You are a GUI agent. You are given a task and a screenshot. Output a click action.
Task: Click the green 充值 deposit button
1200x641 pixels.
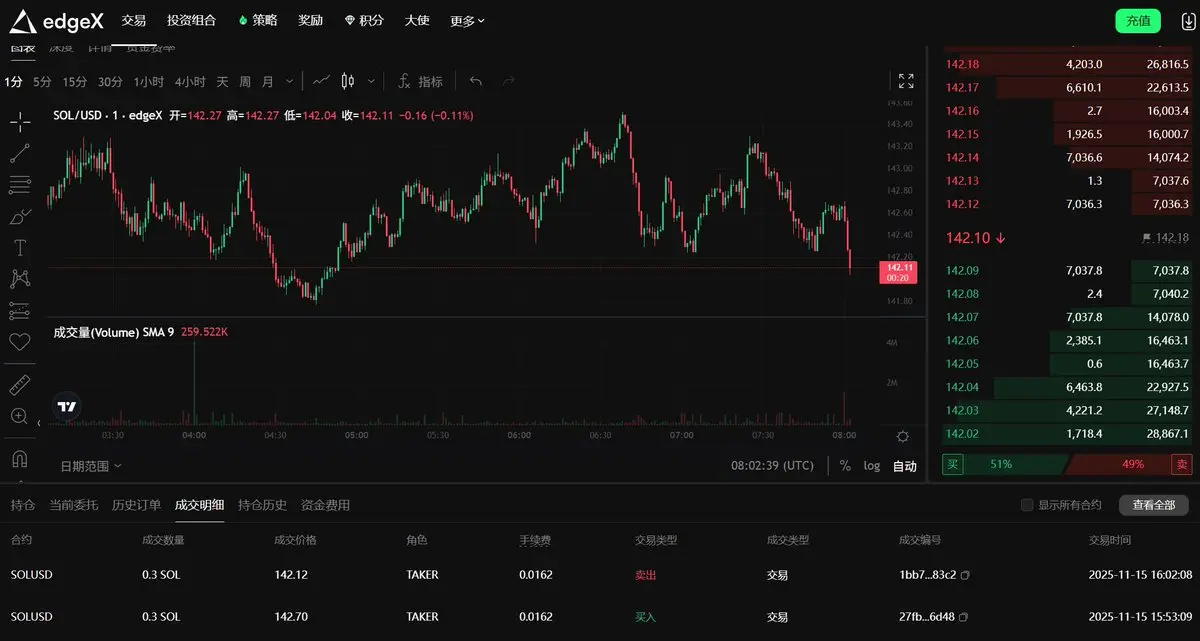click(x=1138, y=21)
